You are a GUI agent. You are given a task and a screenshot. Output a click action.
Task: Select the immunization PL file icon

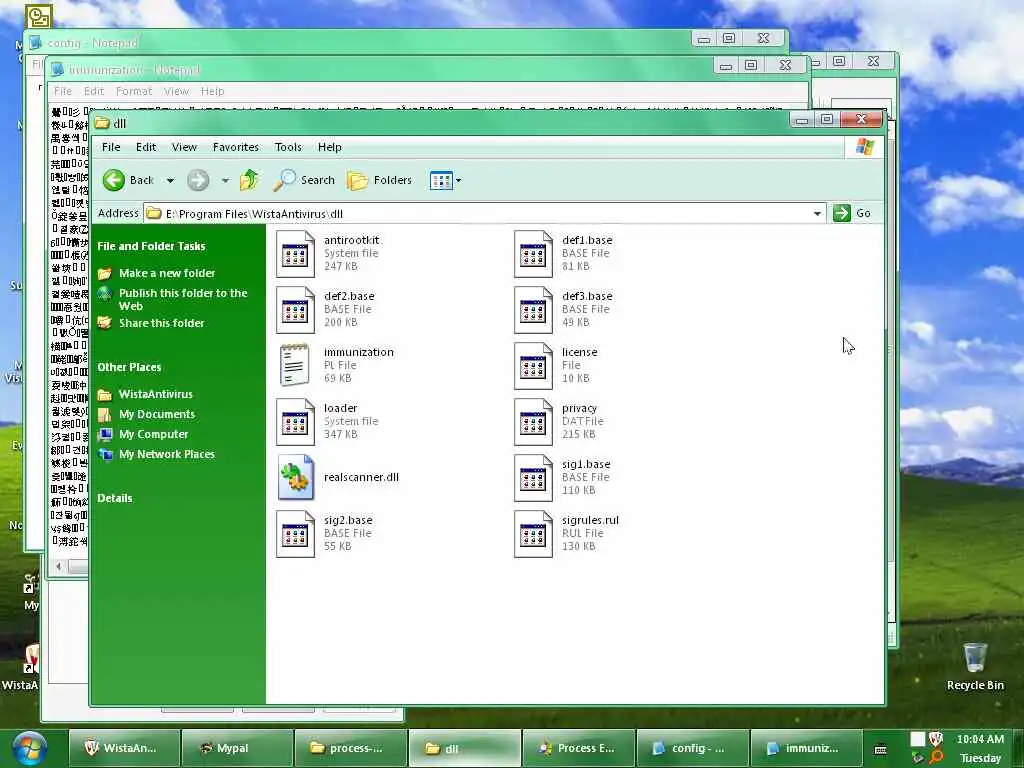(x=295, y=366)
